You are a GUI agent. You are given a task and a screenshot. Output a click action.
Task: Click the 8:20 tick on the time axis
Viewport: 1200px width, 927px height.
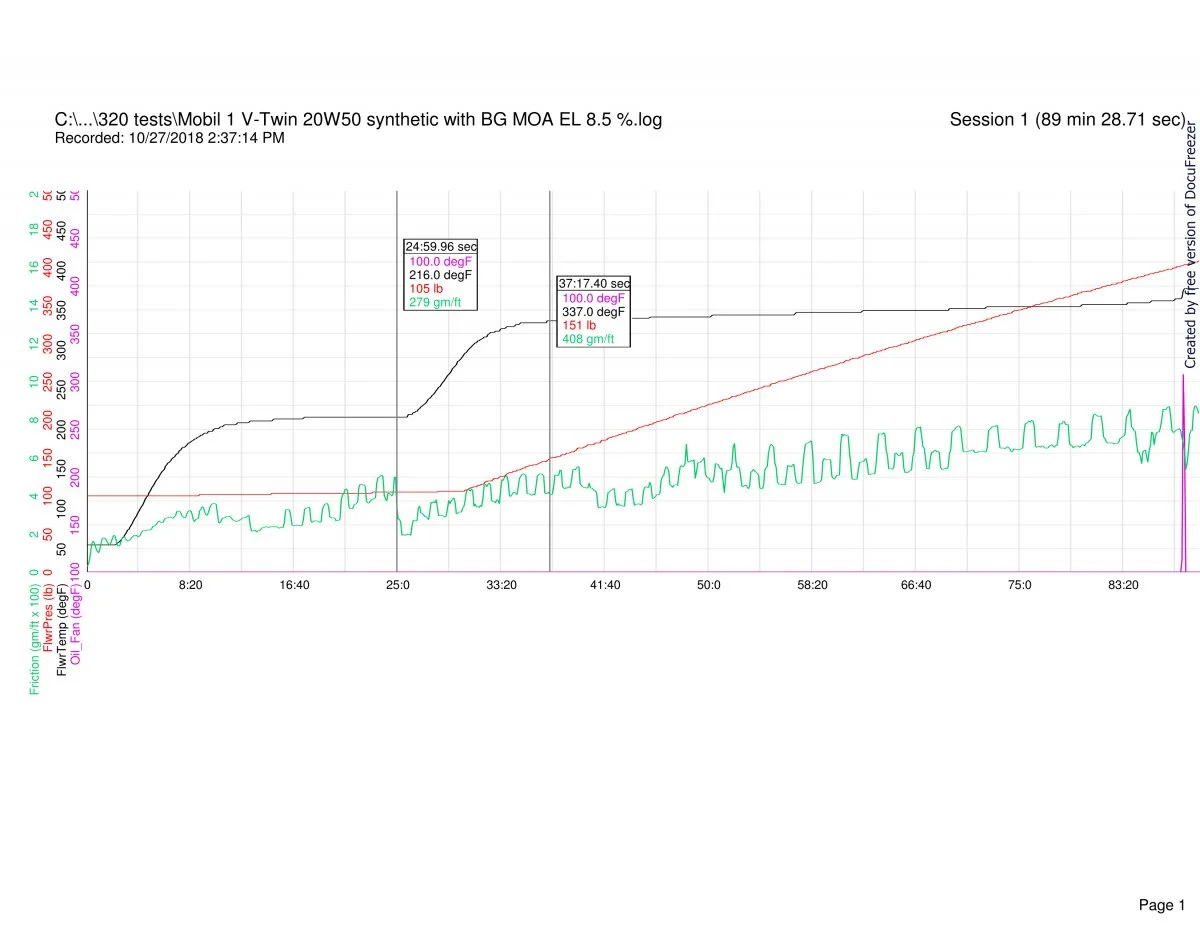pos(191,585)
